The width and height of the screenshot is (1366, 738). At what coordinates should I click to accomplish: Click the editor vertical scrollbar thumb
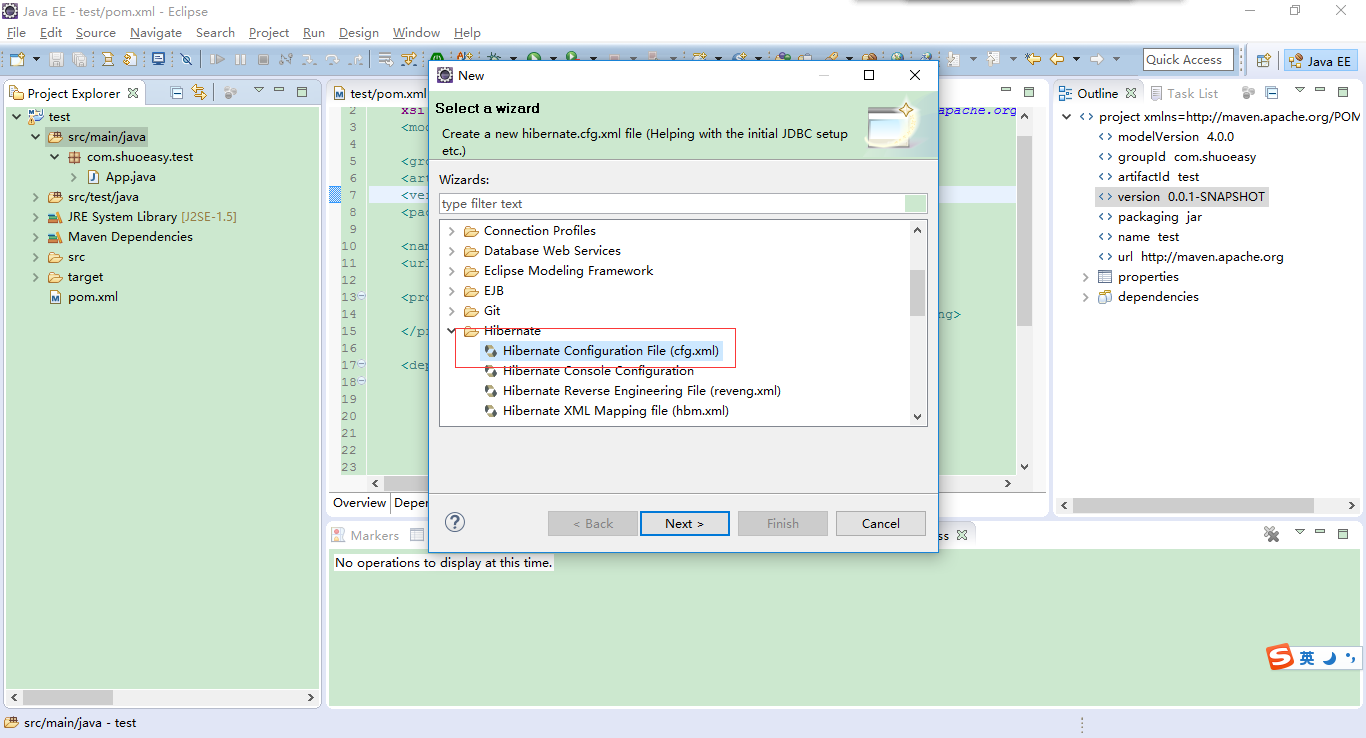coord(1024,230)
